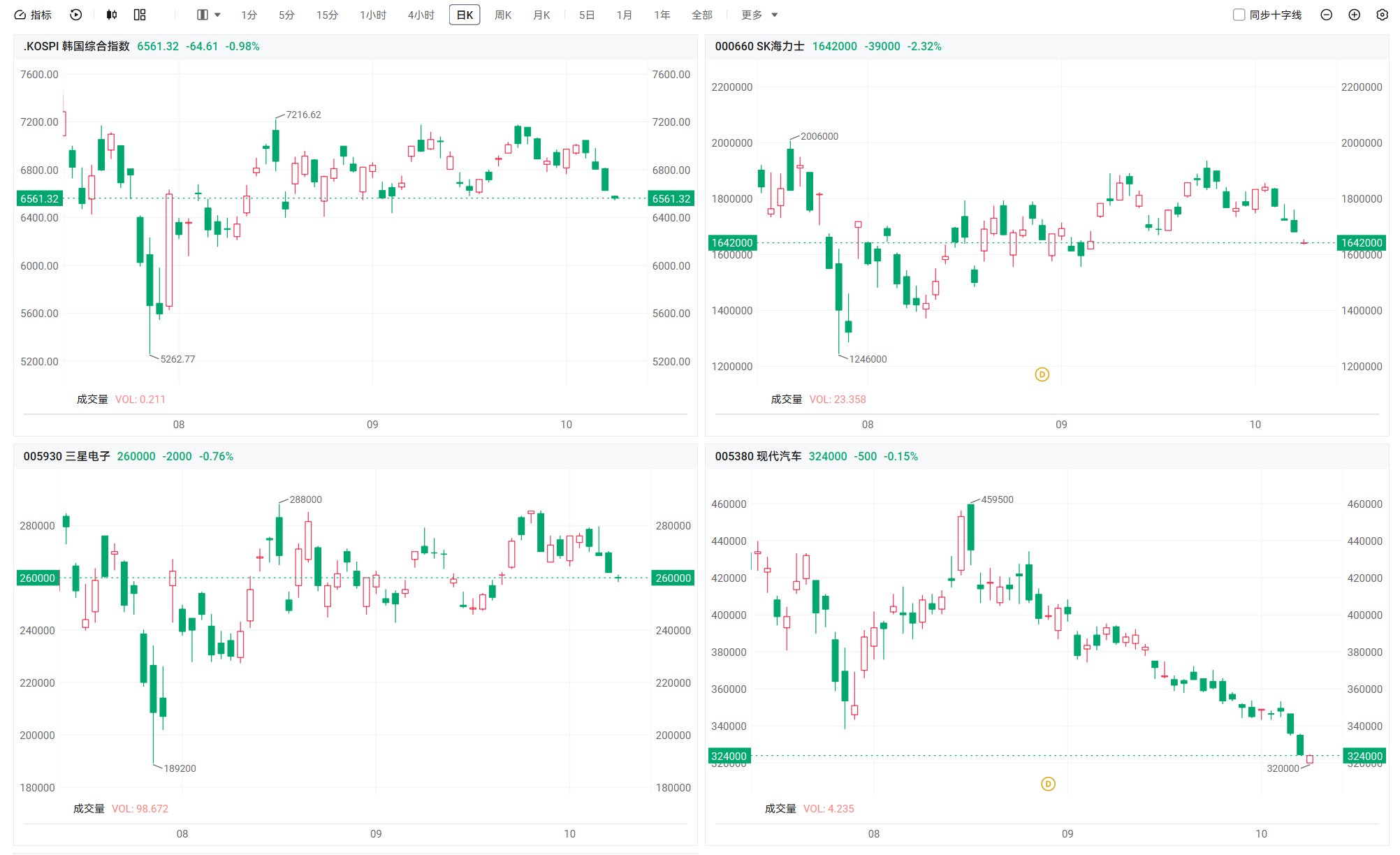This screenshot has width=1400, height=855.
Task: Click the 005380 现代汽车 chart title
Action: click(758, 456)
